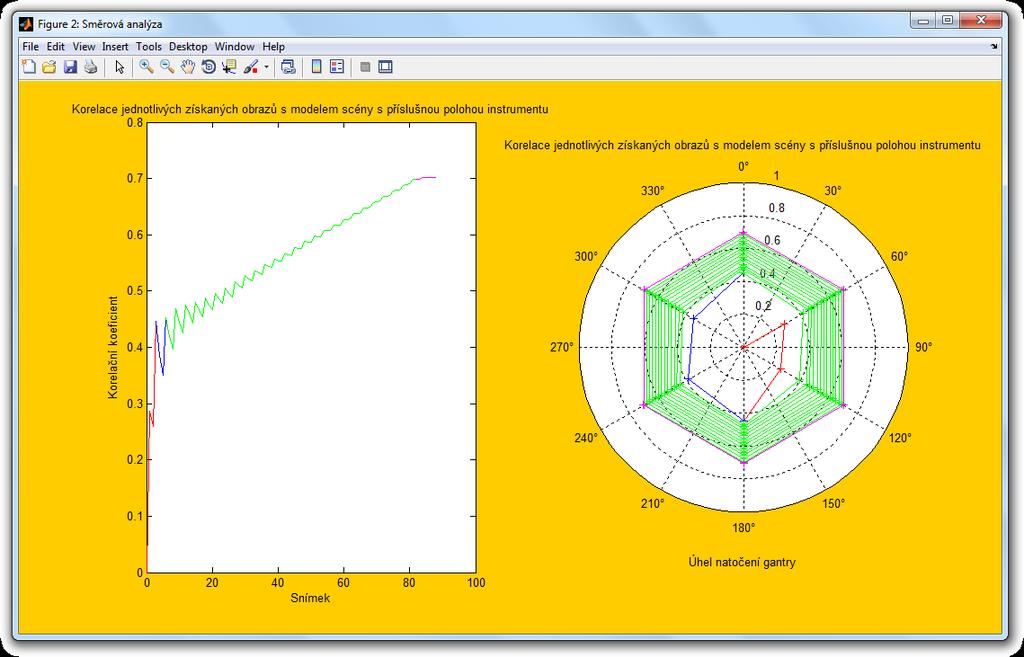Insert a legend from the toolbar
Viewport: 1024px width, 657px height.
[337, 67]
